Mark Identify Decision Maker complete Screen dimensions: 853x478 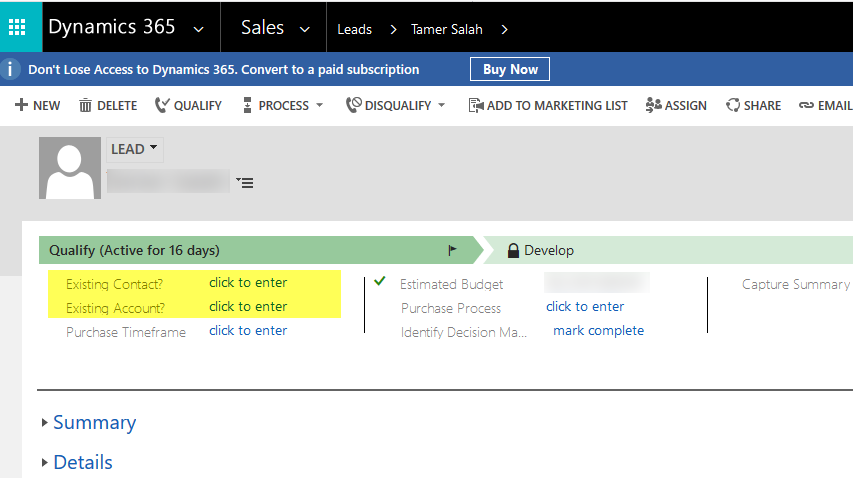(598, 331)
